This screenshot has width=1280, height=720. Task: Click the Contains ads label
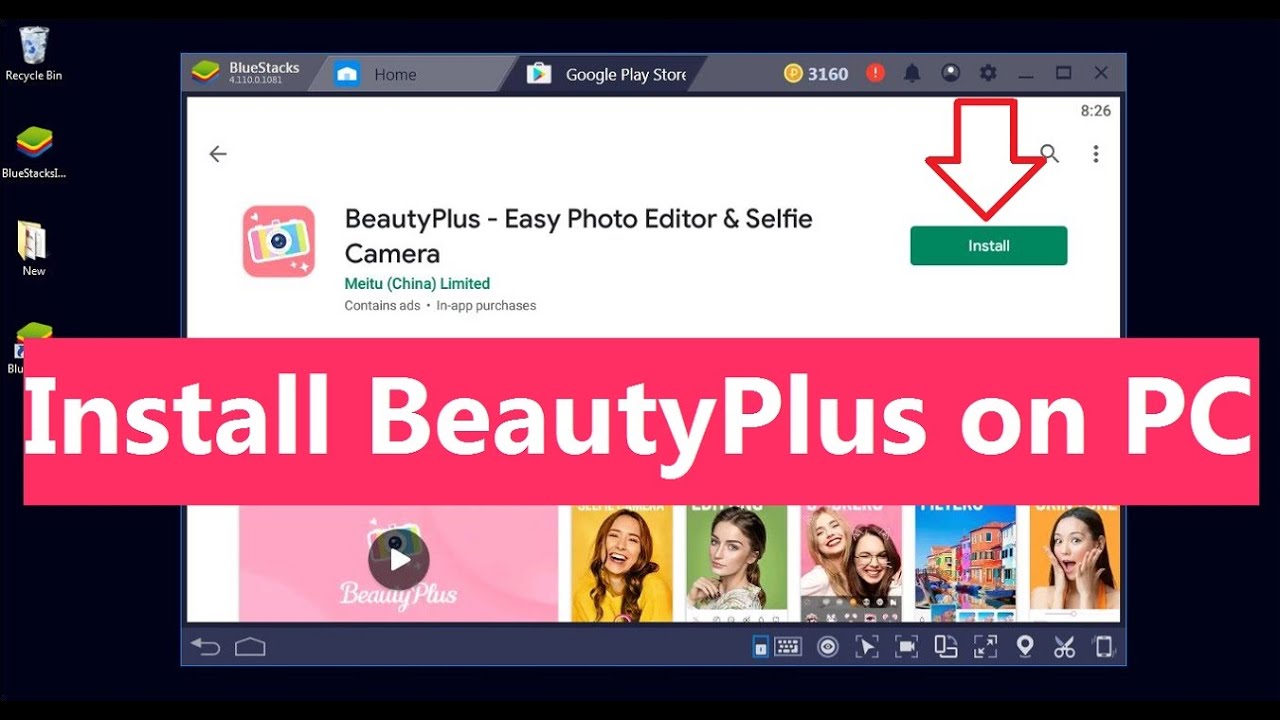coord(382,306)
